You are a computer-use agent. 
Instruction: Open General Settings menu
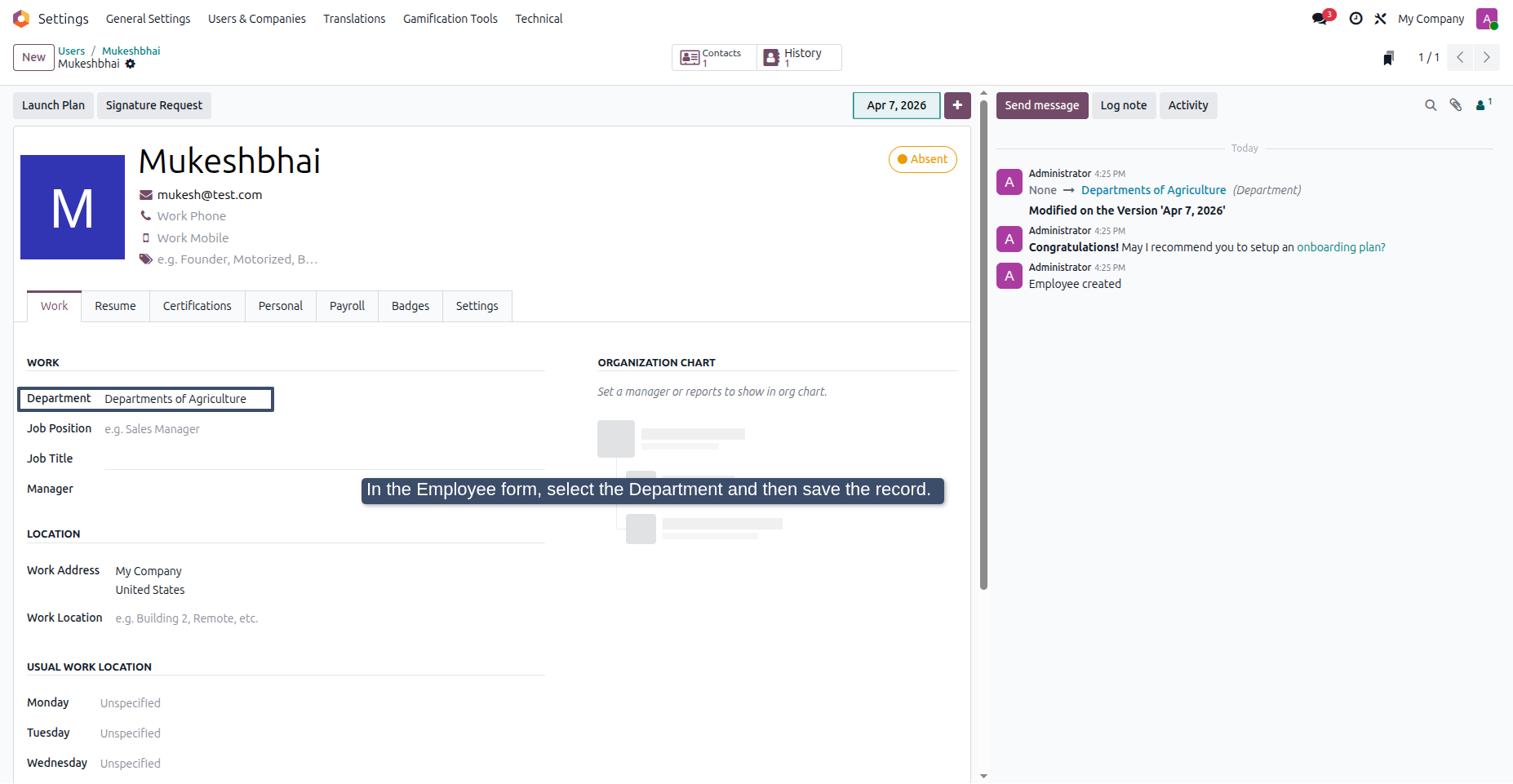[x=148, y=19]
